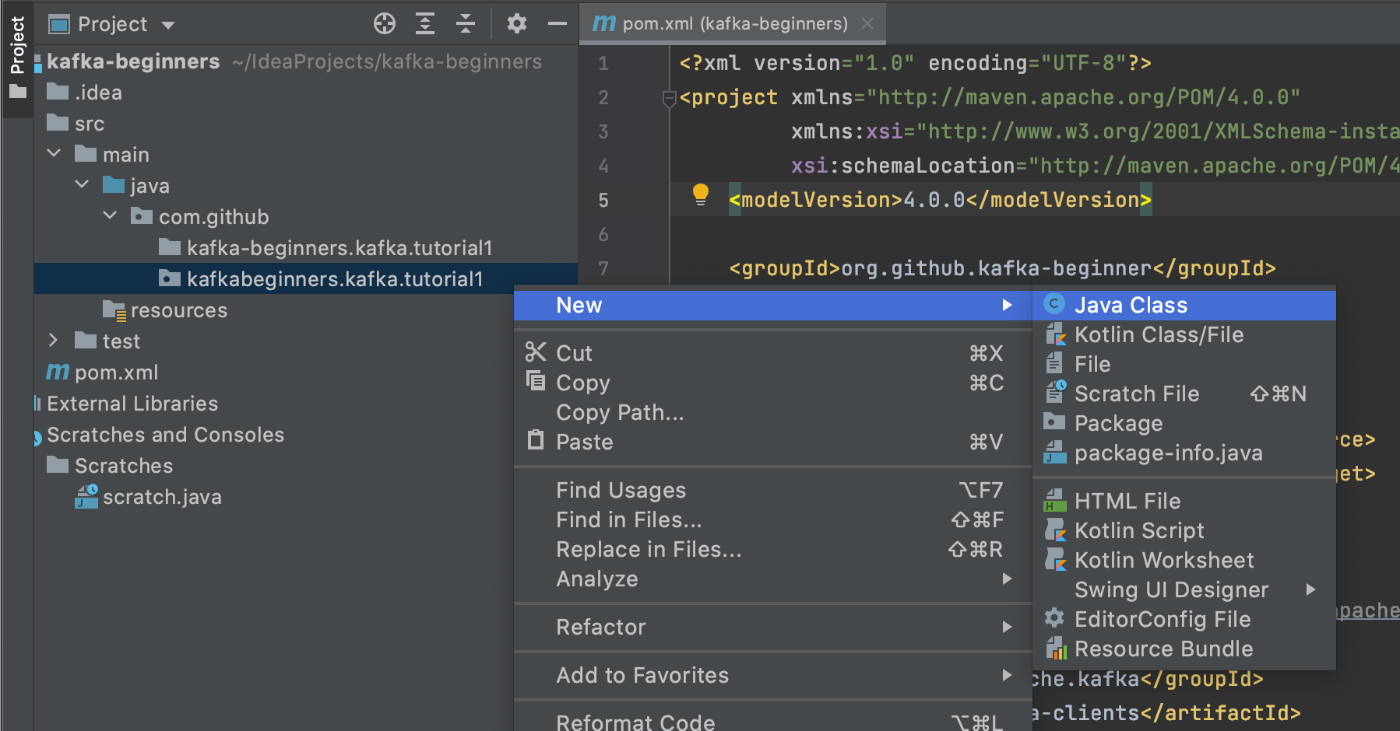
Task: Open the Project view dropdown arrow
Action: click(x=168, y=25)
